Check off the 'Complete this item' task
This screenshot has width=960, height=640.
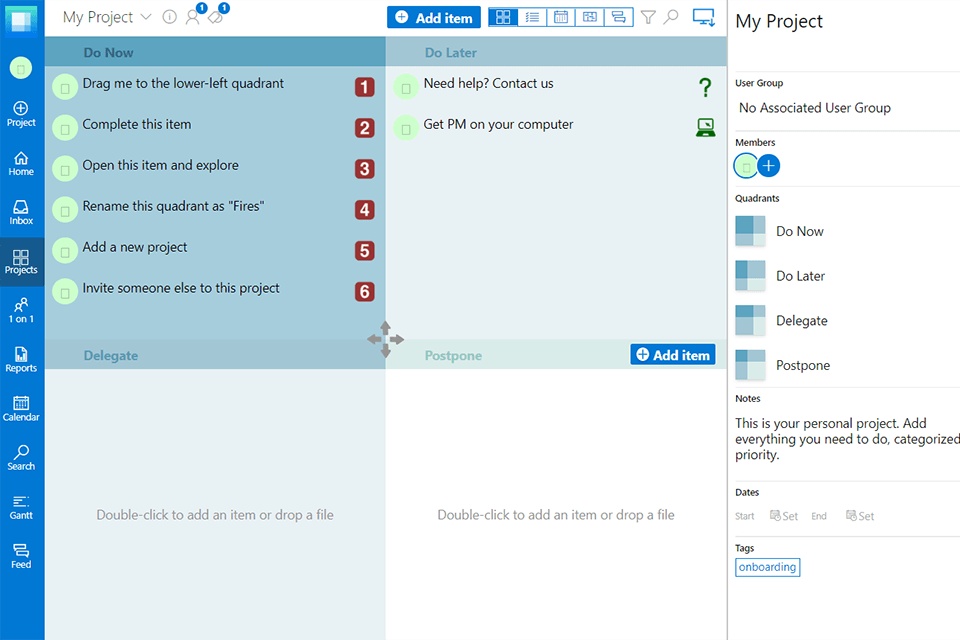(65, 127)
